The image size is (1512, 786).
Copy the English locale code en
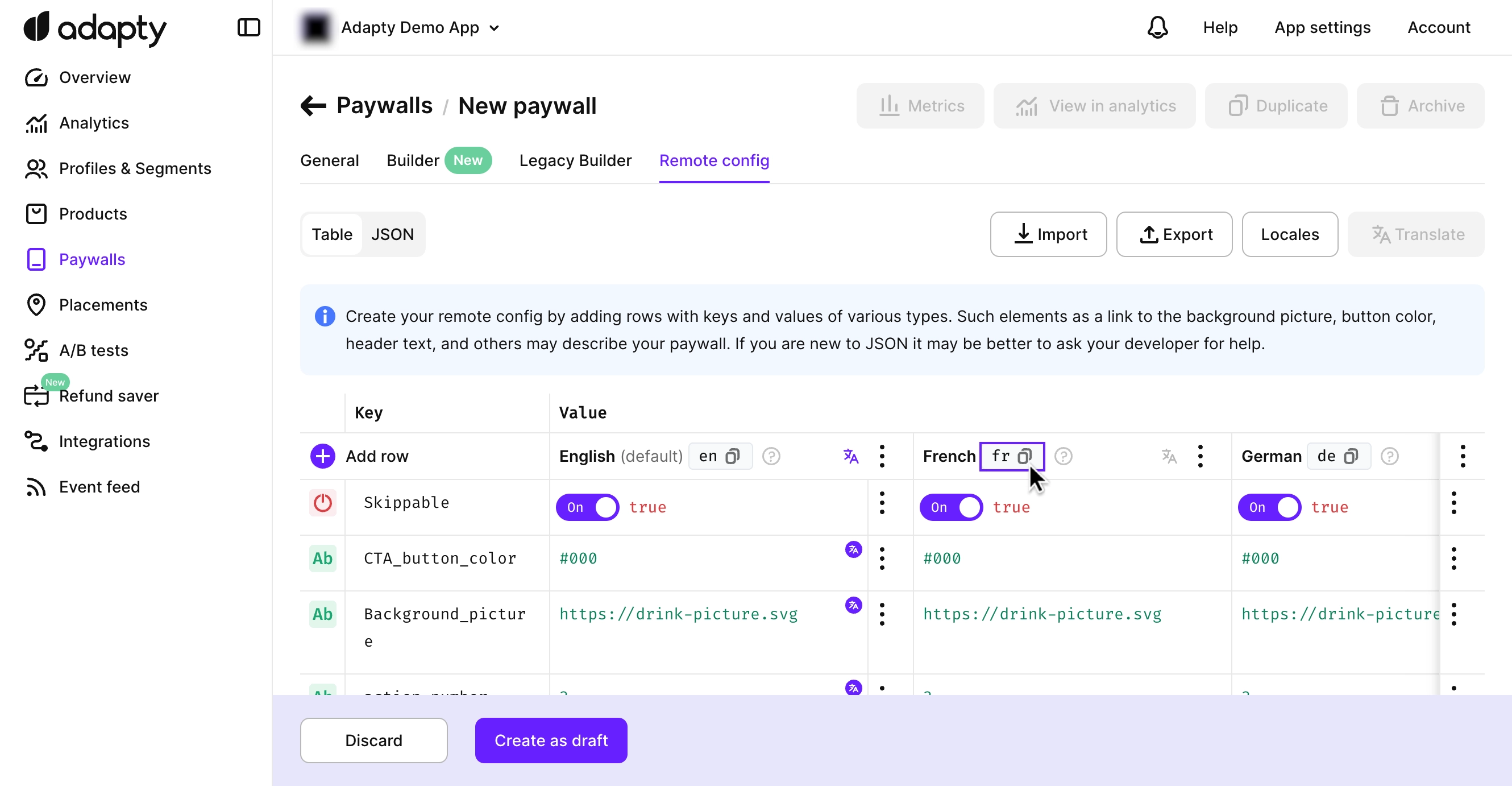click(732, 457)
